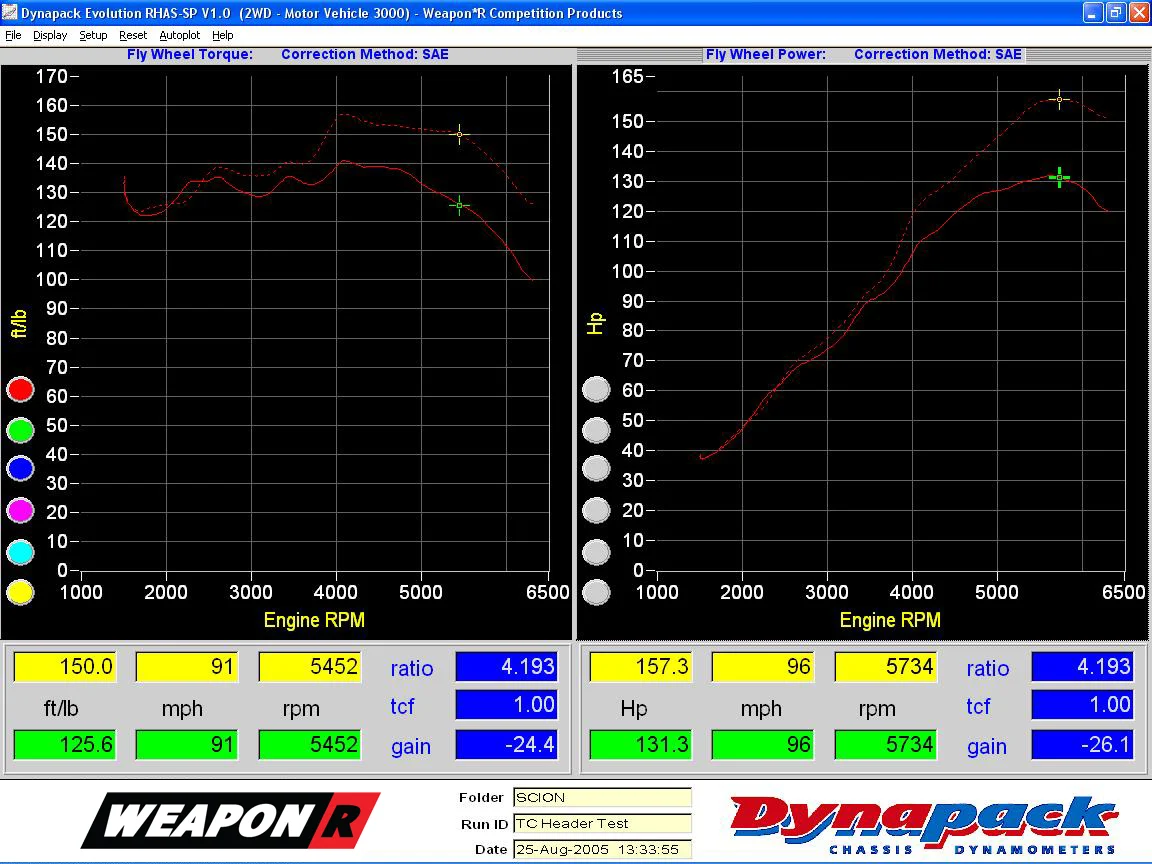Toggle the cyan run color button

coord(20,552)
